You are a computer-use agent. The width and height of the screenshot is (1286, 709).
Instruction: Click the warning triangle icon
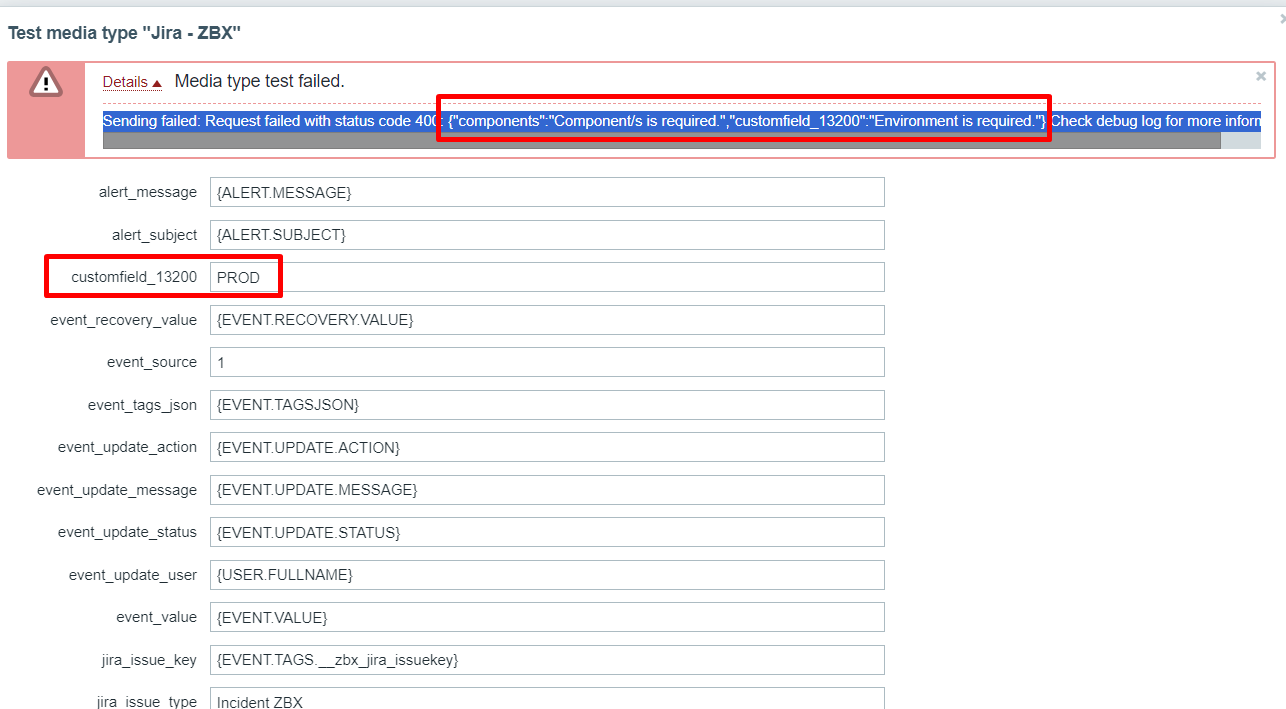(x=46, y=82)
